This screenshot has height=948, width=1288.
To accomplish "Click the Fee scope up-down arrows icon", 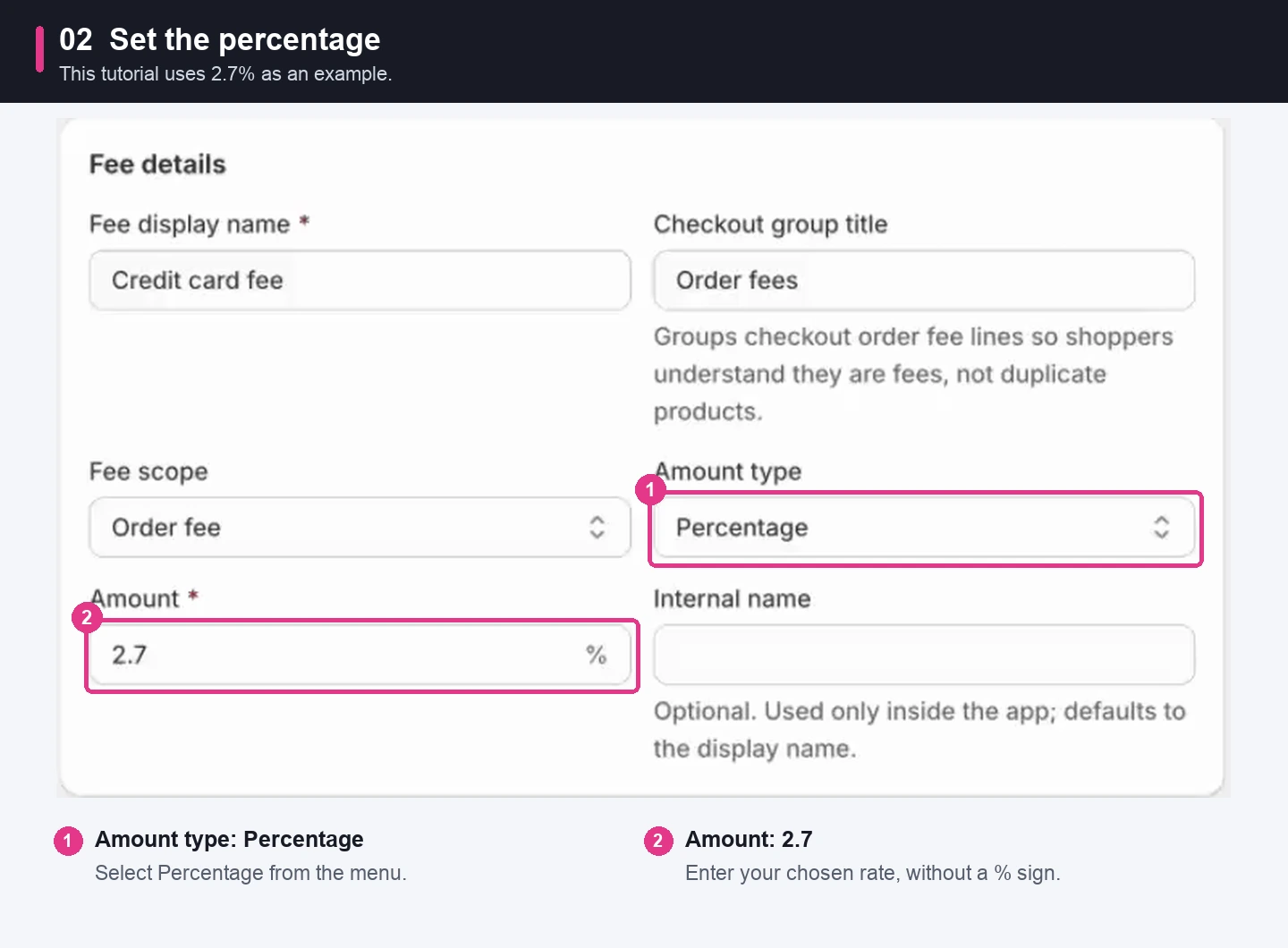I will (597, 528).
